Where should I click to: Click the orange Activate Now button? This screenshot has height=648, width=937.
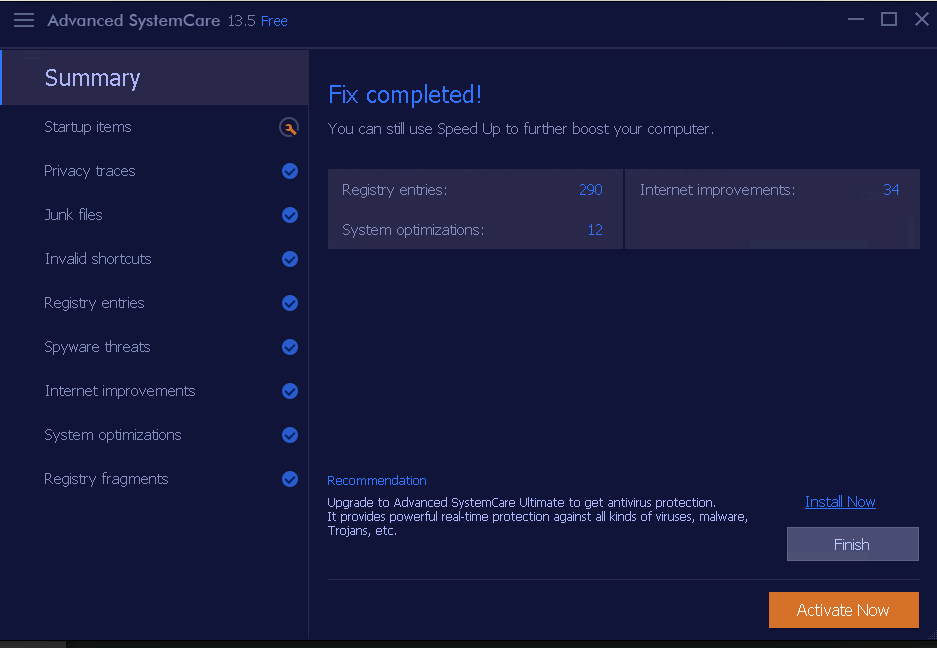[x=844, y=610]
